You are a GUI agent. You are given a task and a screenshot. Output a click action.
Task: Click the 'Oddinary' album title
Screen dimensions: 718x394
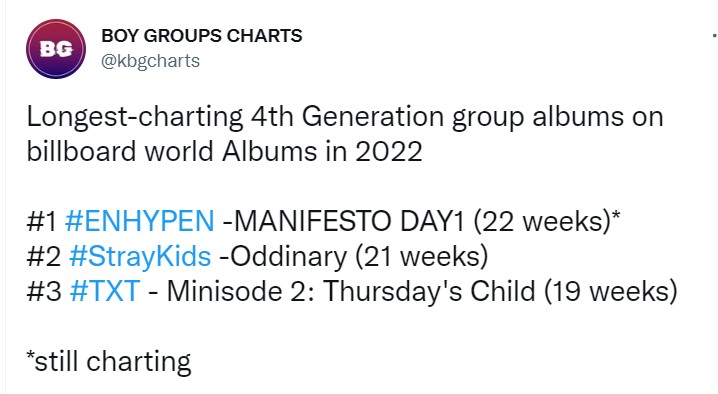pos(288,257)
